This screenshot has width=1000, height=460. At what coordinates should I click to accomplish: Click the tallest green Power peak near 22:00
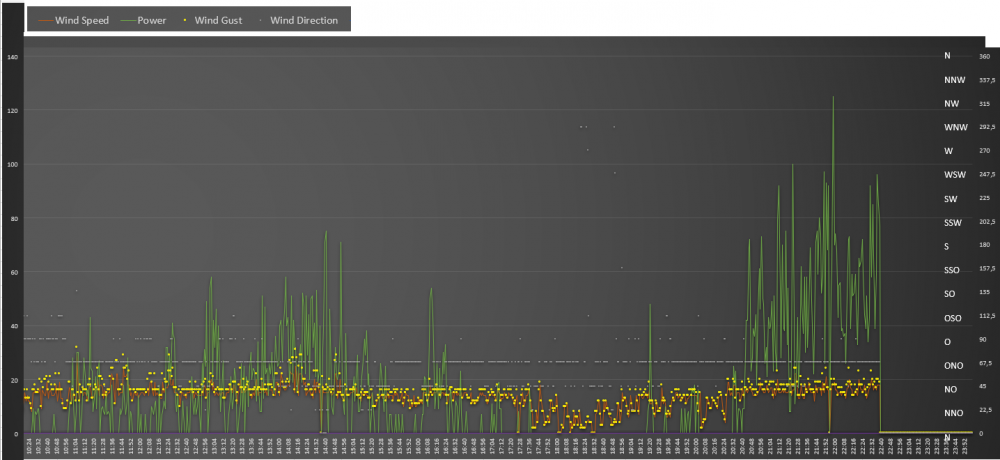point(833,97)
